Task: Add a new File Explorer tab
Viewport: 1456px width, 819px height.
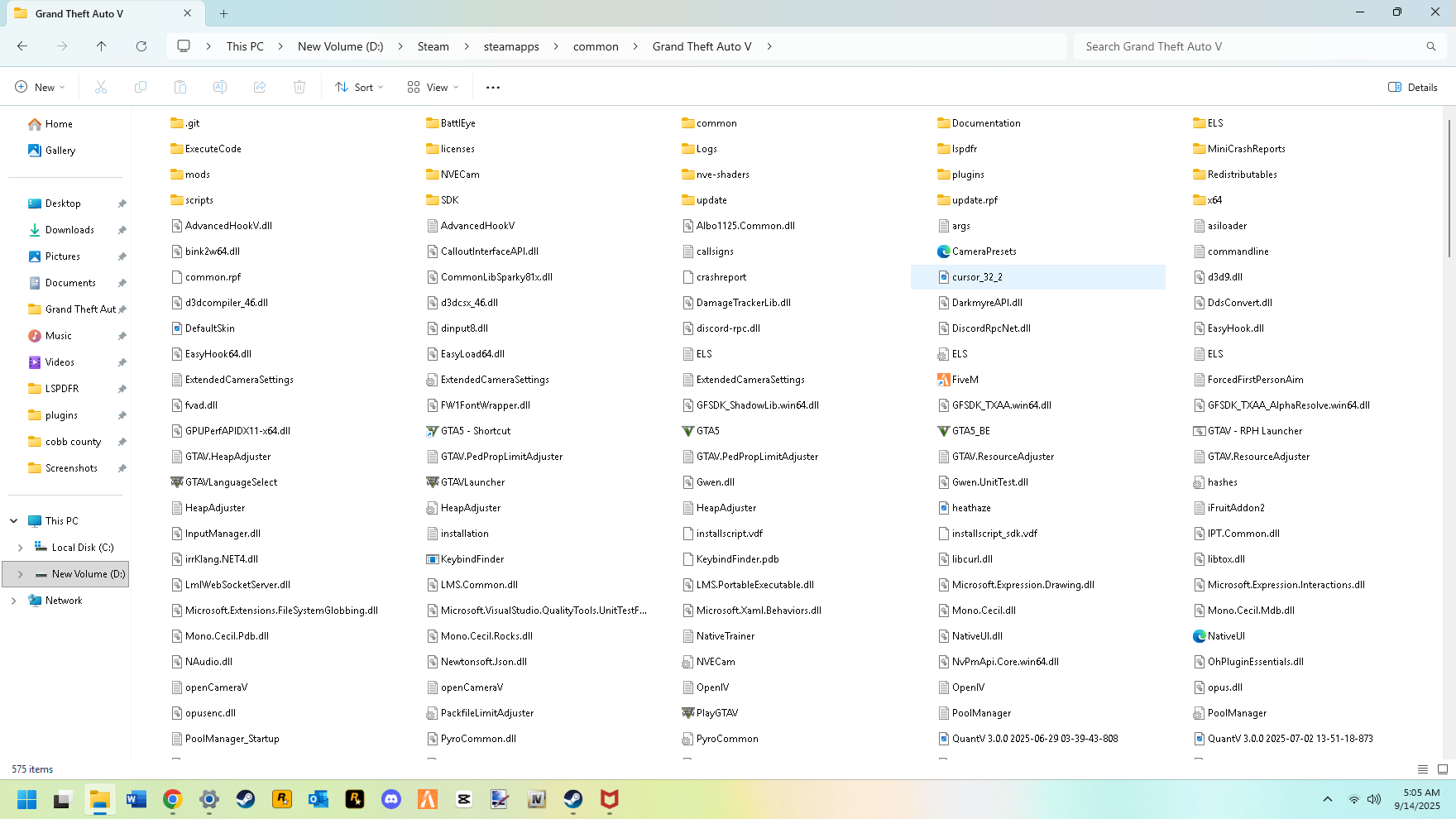Action: click(x=224, y=13)
